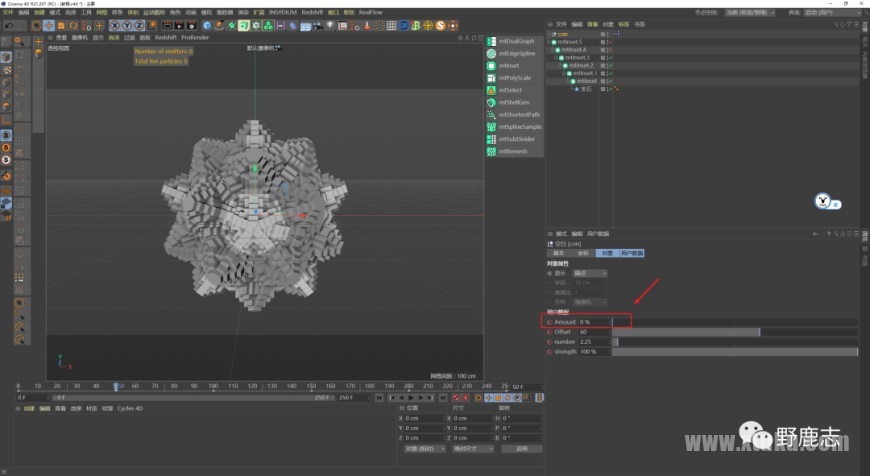Disable the mtInset.2 generator checkmark
The width and height of the screenshot is (870, 476).
pyautogui.click(x=610, y=65)
